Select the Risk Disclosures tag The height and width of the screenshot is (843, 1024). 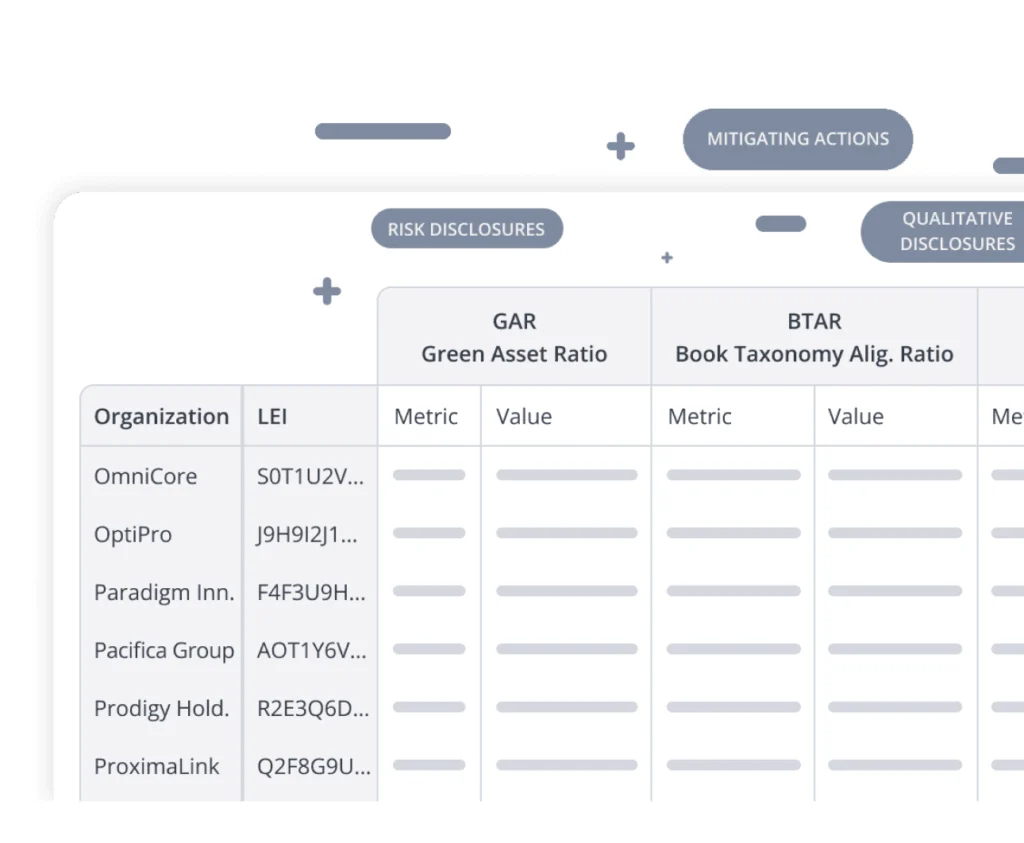[x=466, y=229]
